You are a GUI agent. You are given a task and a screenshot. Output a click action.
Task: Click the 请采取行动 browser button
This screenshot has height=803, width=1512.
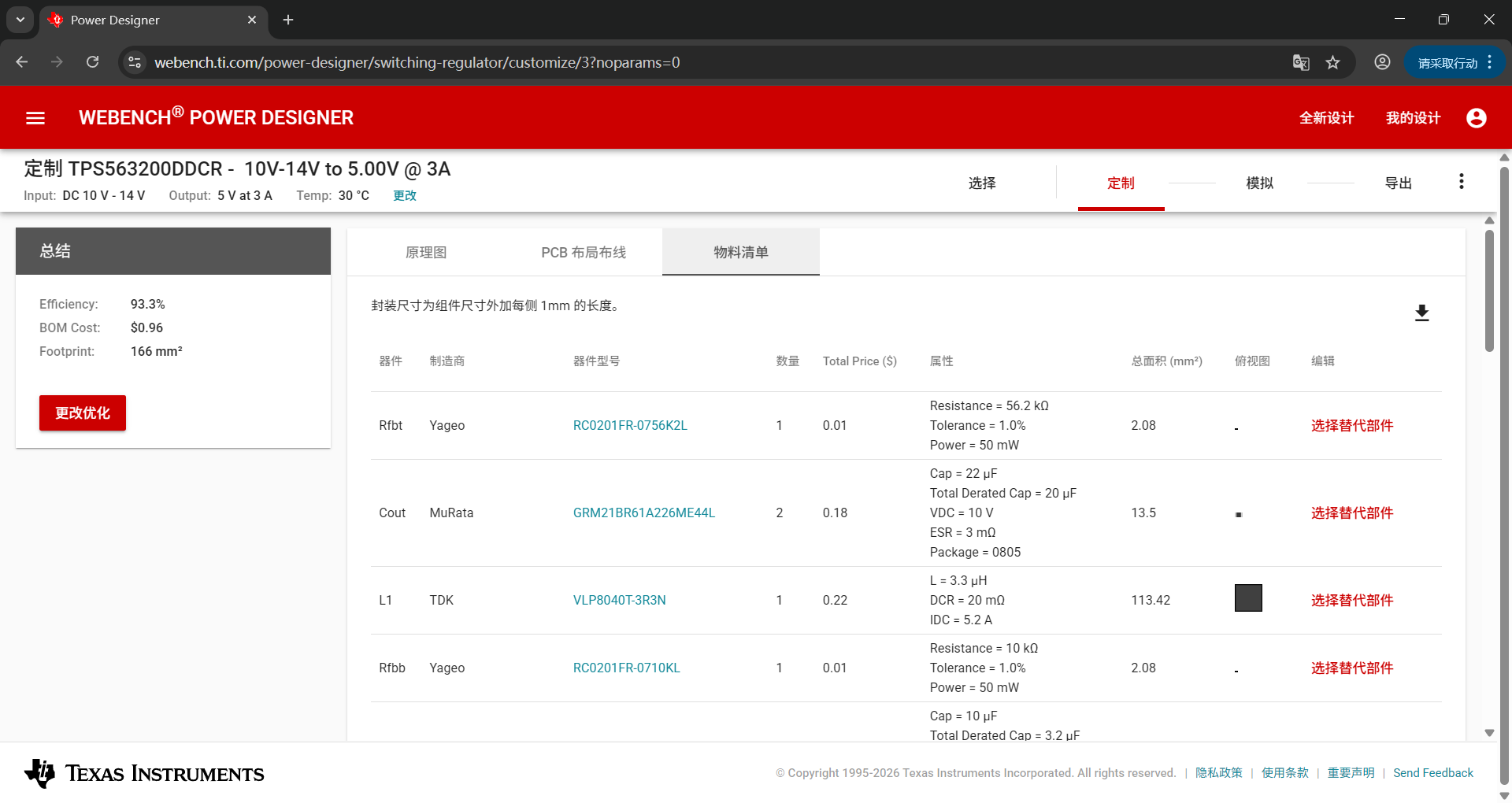1454,62
